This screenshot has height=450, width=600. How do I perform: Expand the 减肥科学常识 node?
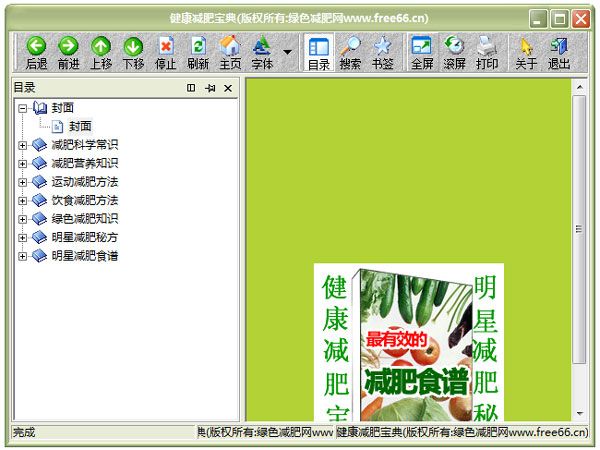pyautogui.click(x=23, y=145)
